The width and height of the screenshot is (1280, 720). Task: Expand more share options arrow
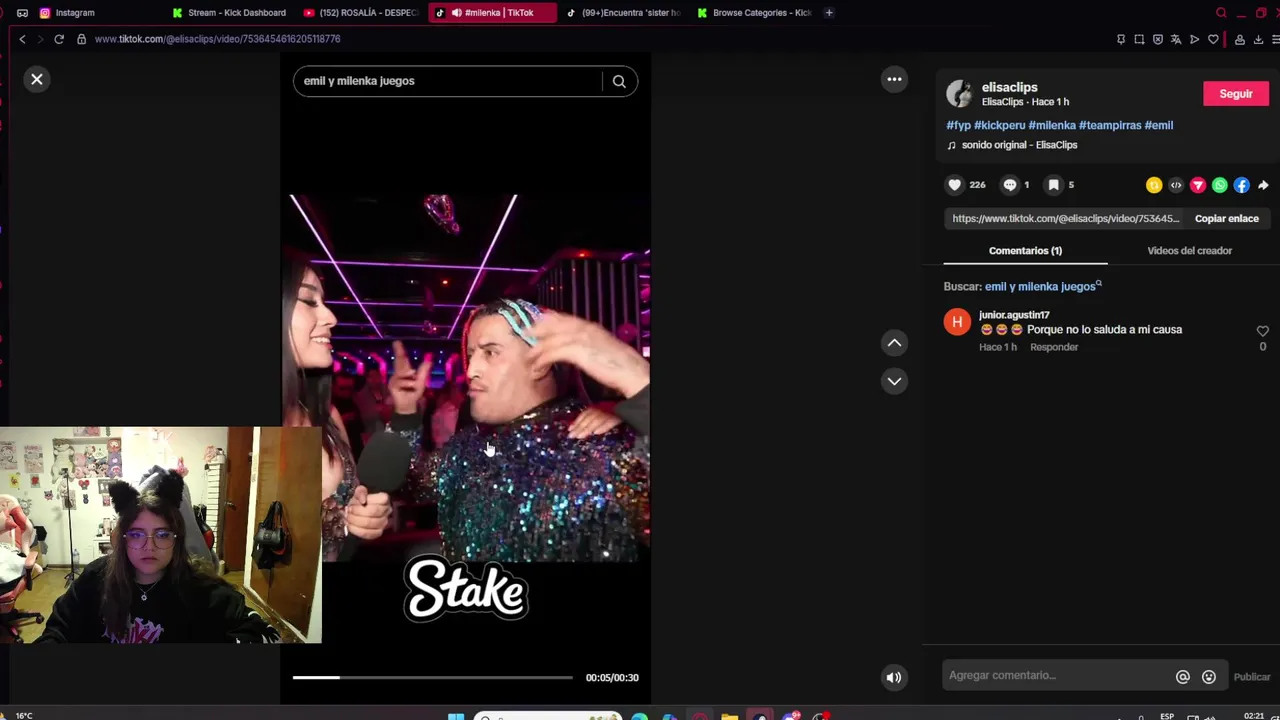[x=1264, y=185]
